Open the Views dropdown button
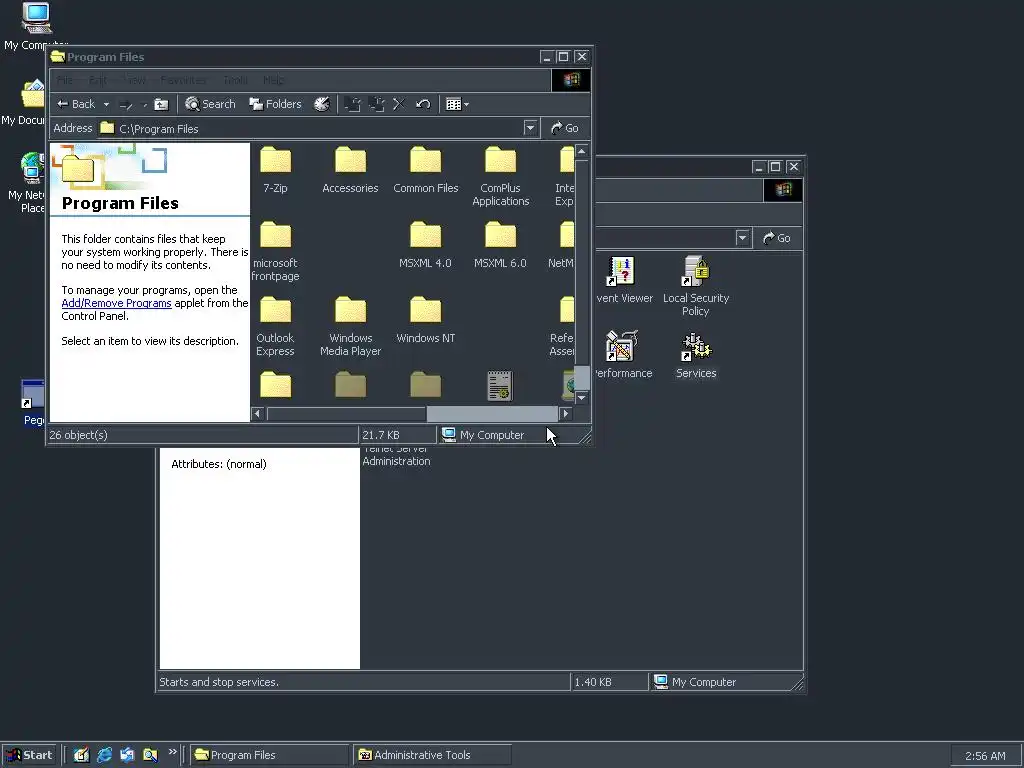The width and height of the screenshot is (1024, 768). (457, 104)
